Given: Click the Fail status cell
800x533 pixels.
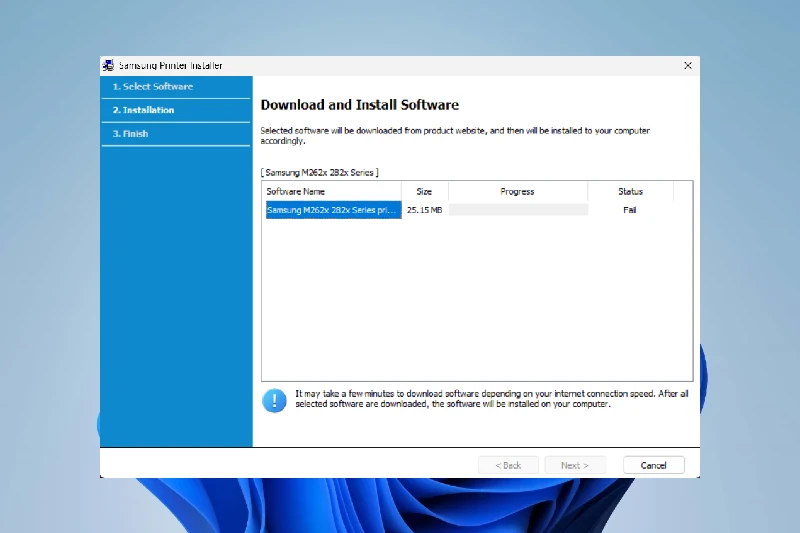Looking at the screenshot, I should [630, 210].
